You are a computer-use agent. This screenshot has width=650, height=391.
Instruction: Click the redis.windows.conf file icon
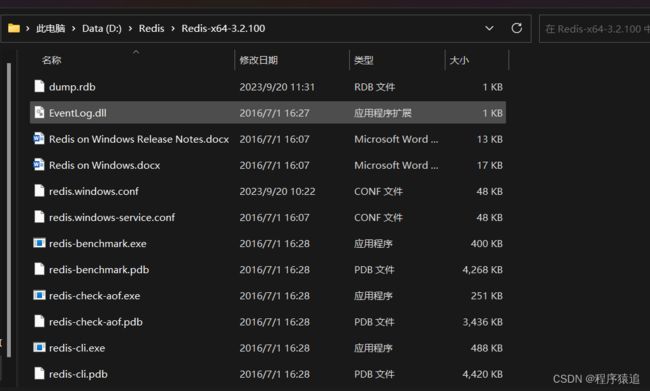click(39, 191)
